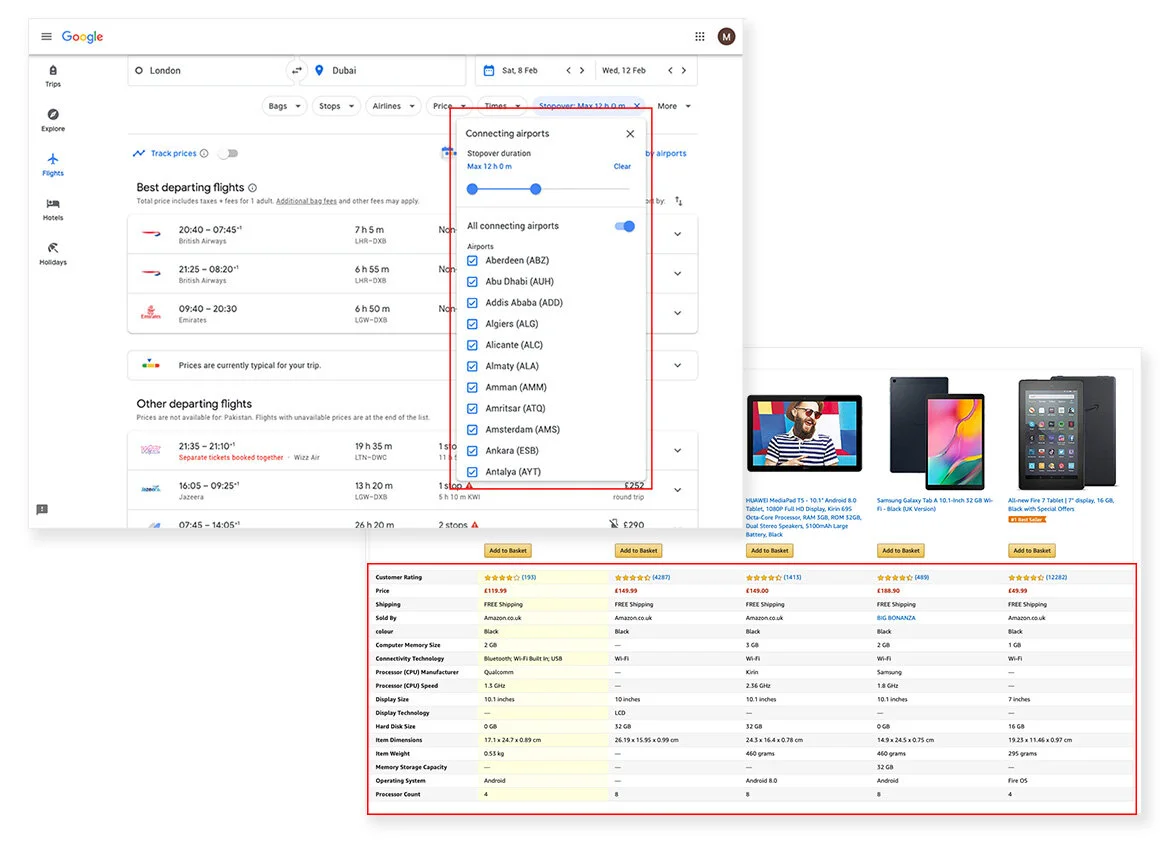Open the M account avatar
The width and height of the screenshot is (1160, 845).
[726, 36]
